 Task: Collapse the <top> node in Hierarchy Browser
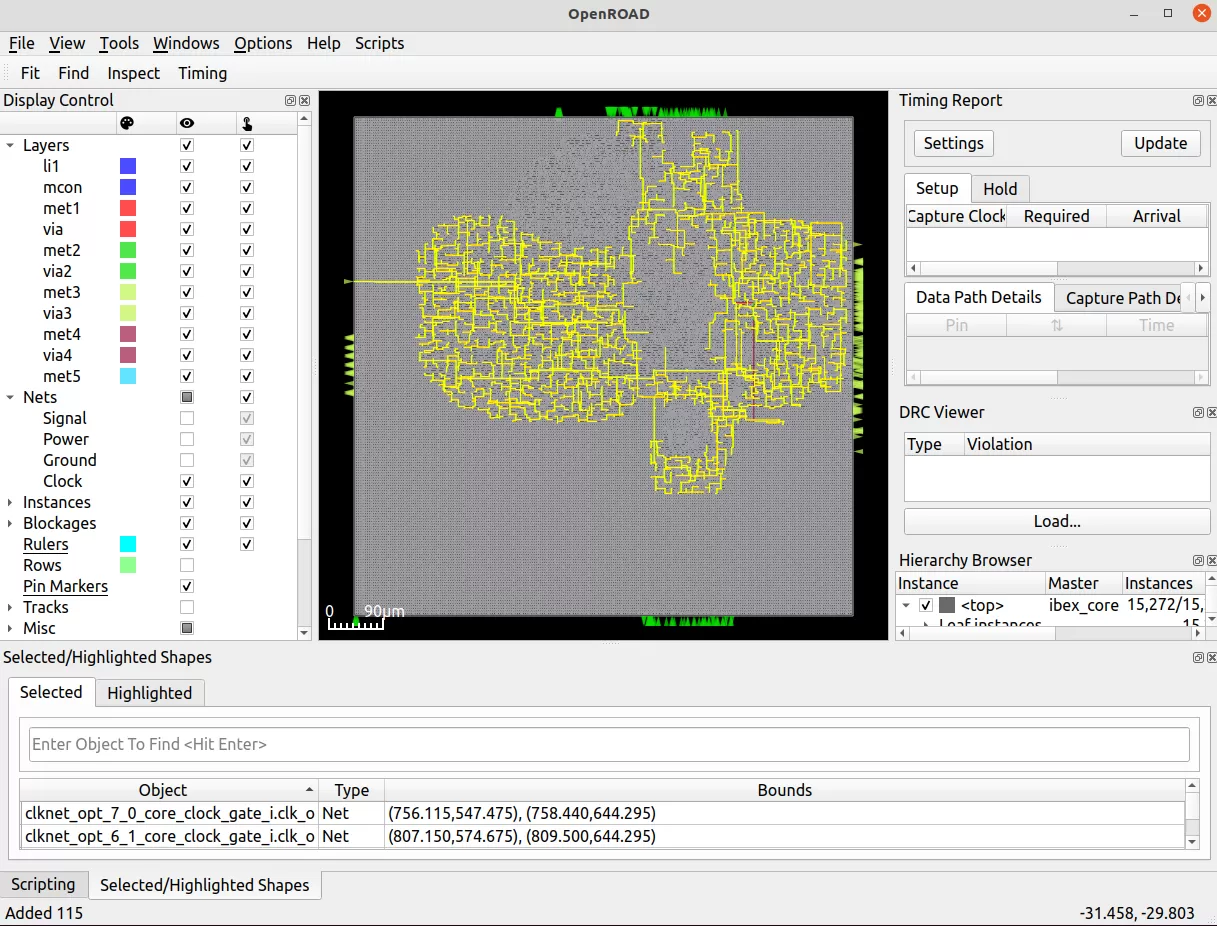point(906,605)
